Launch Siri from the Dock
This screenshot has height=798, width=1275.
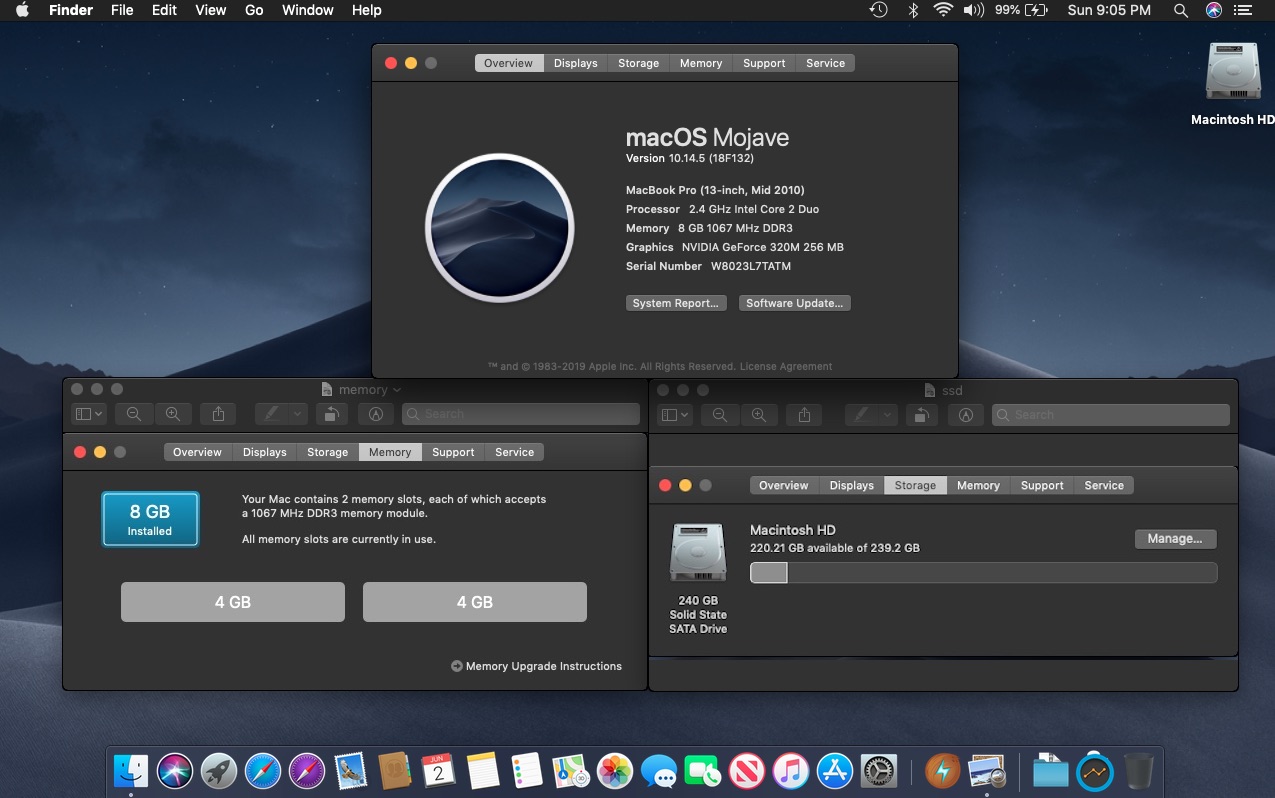coord(175,770)
